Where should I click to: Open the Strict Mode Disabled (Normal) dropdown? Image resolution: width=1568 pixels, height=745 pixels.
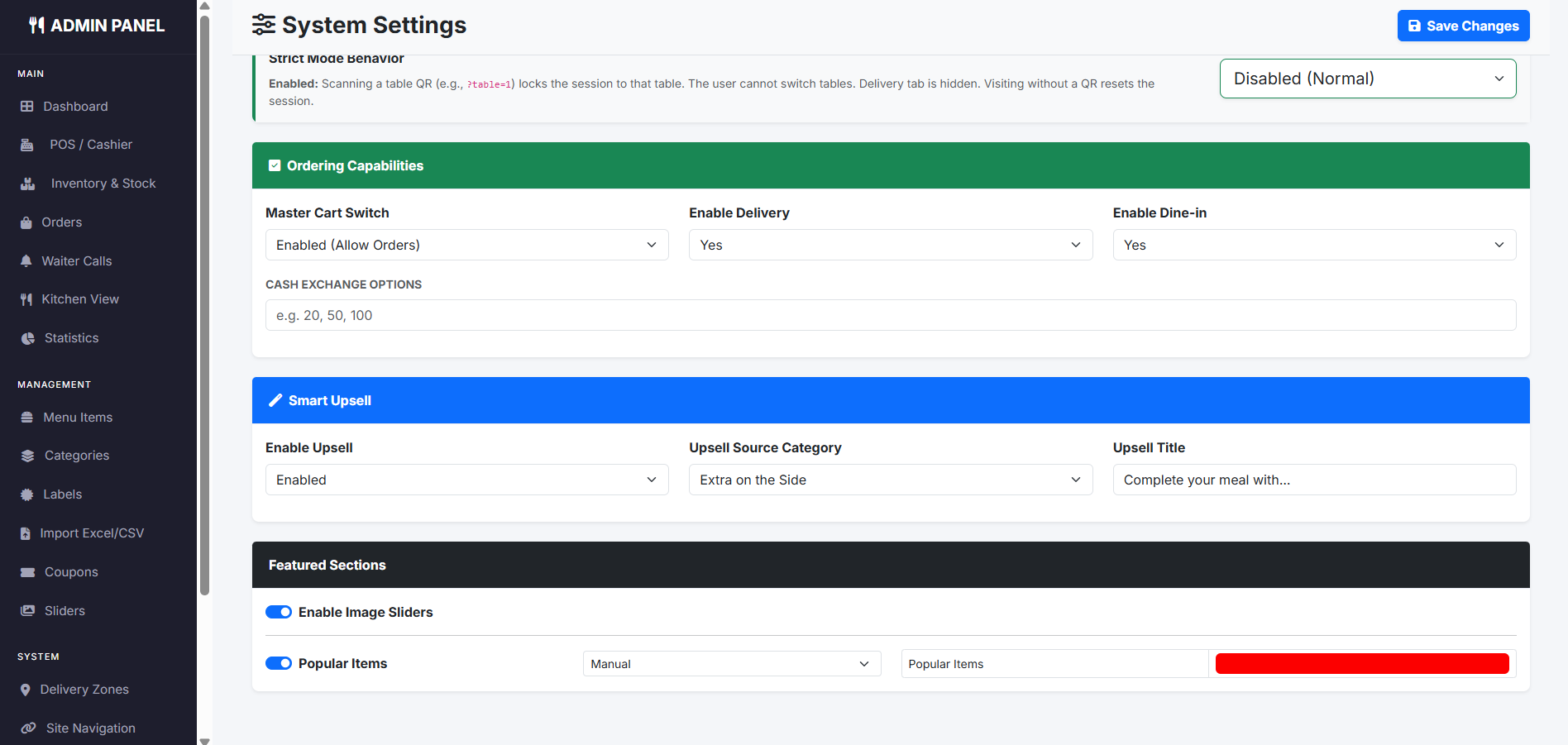1367,79
